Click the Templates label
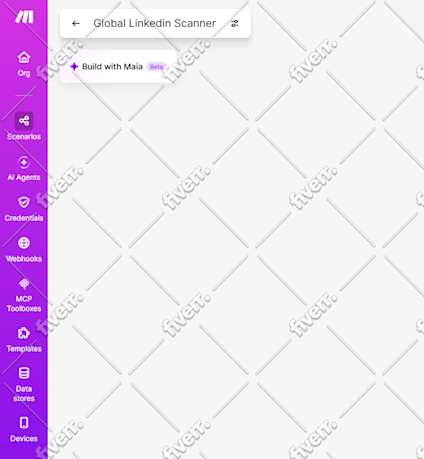The width and height of the screenshot is (424, 459). click(24, 349)
